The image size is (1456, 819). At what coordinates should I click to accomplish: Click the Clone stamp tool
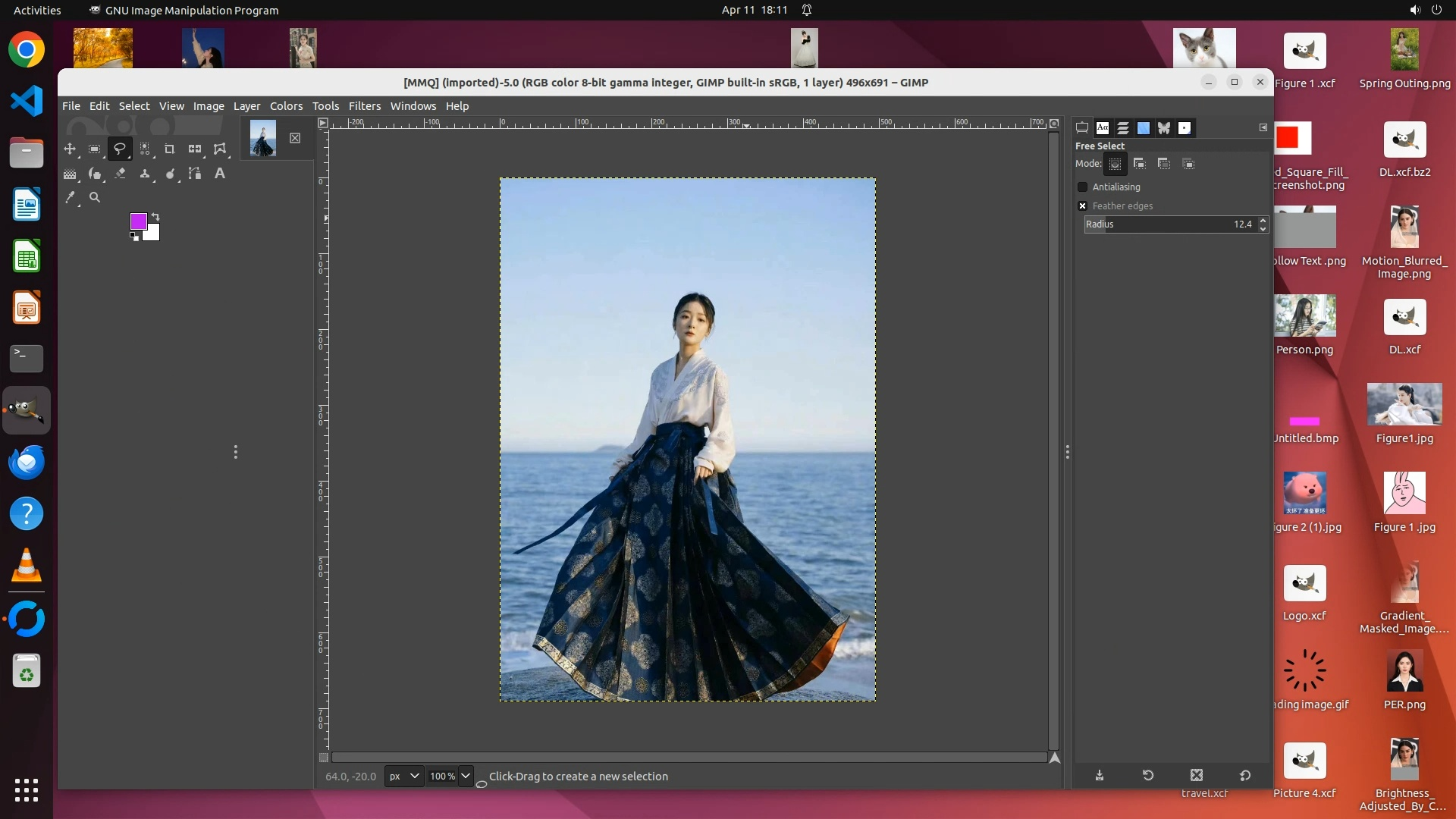pyautogui.click(x=145, y=174)
